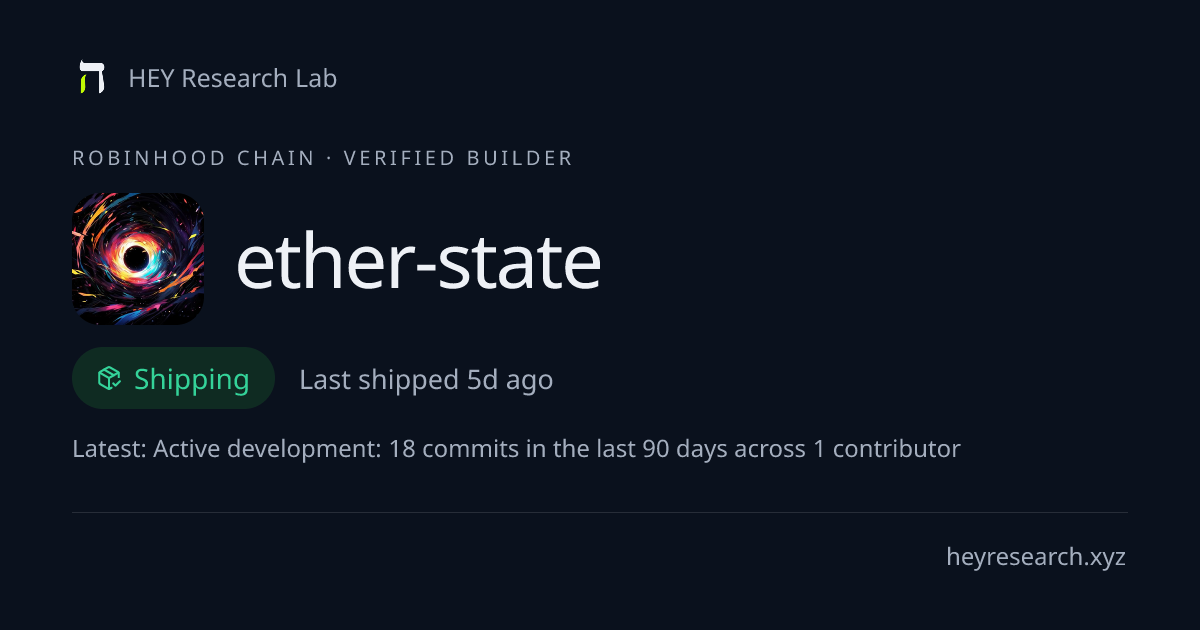Open the ether-state project title
Screen dimensions: 1200x630
(x=419, y=261)
